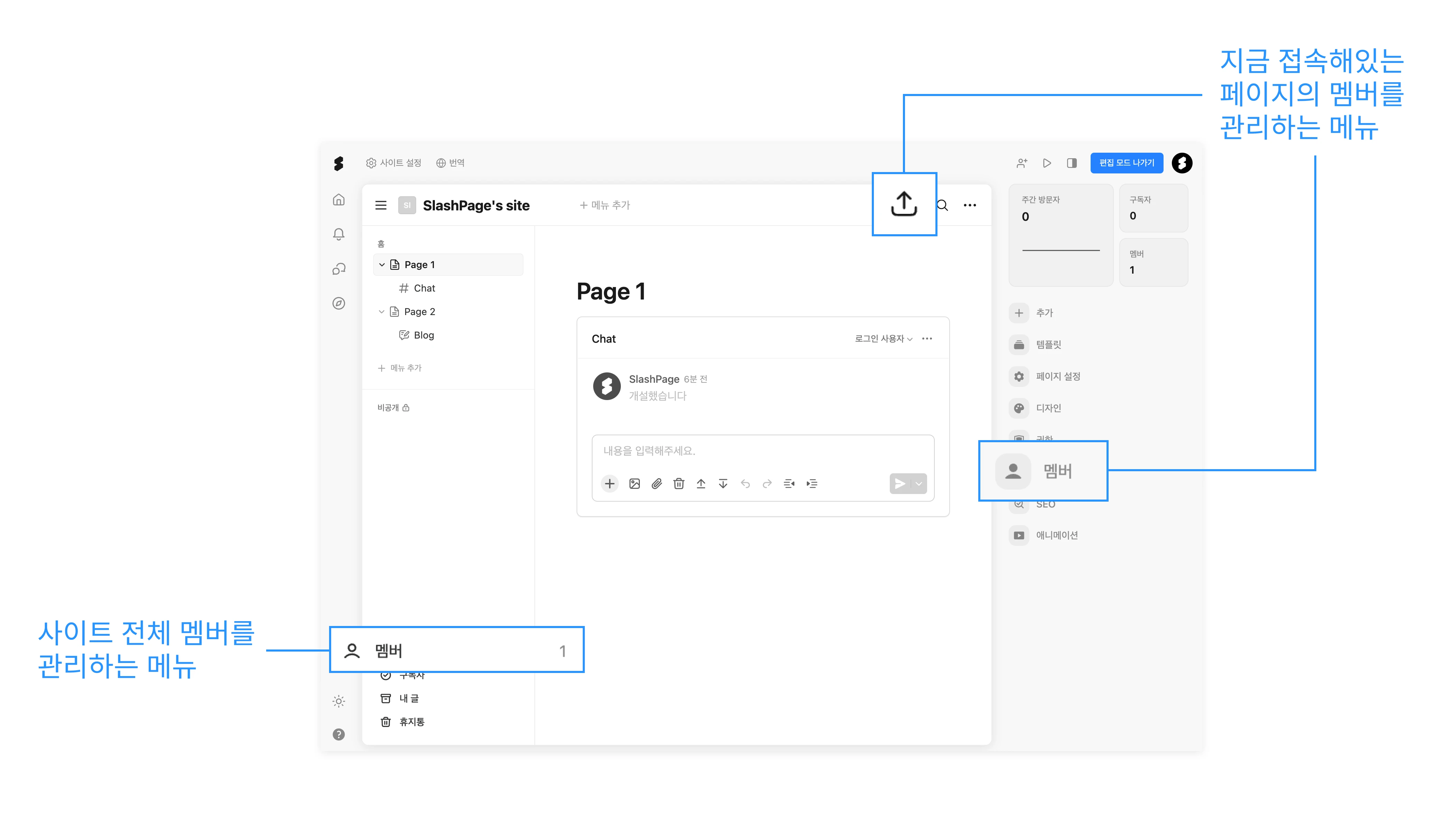Click the move block down arrow icon

(x=723, y=484)
